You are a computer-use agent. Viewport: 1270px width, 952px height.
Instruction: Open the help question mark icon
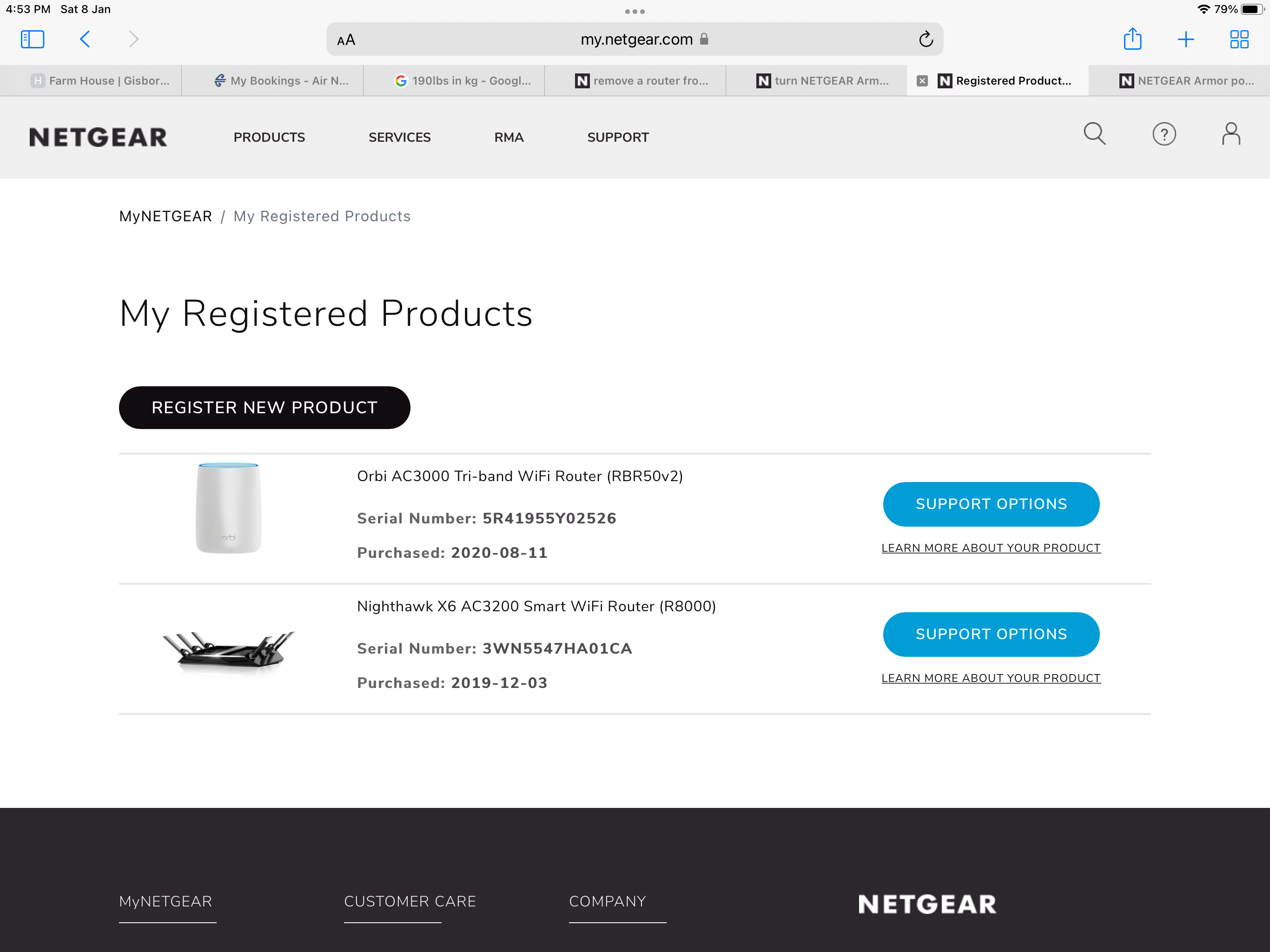click(x=1164, y=134)
